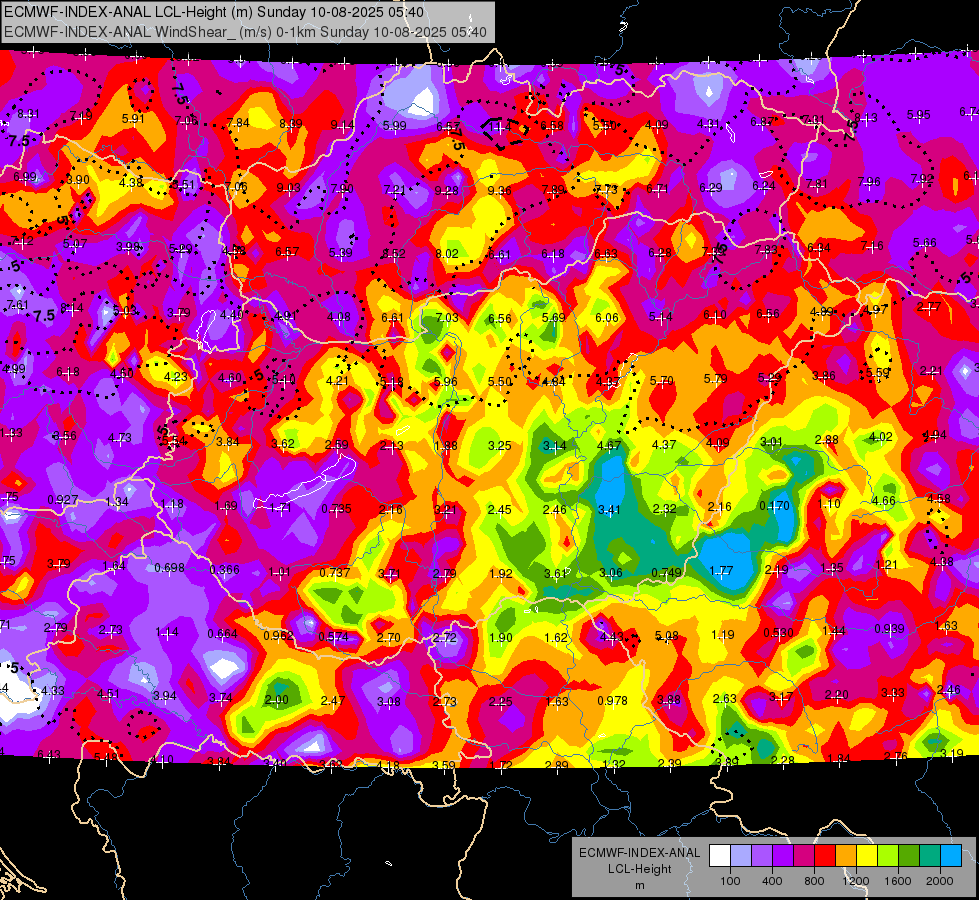Viewport: 979px width, 900px height.
Task: Pick the grid value 0.366
Action: (225, 569)
